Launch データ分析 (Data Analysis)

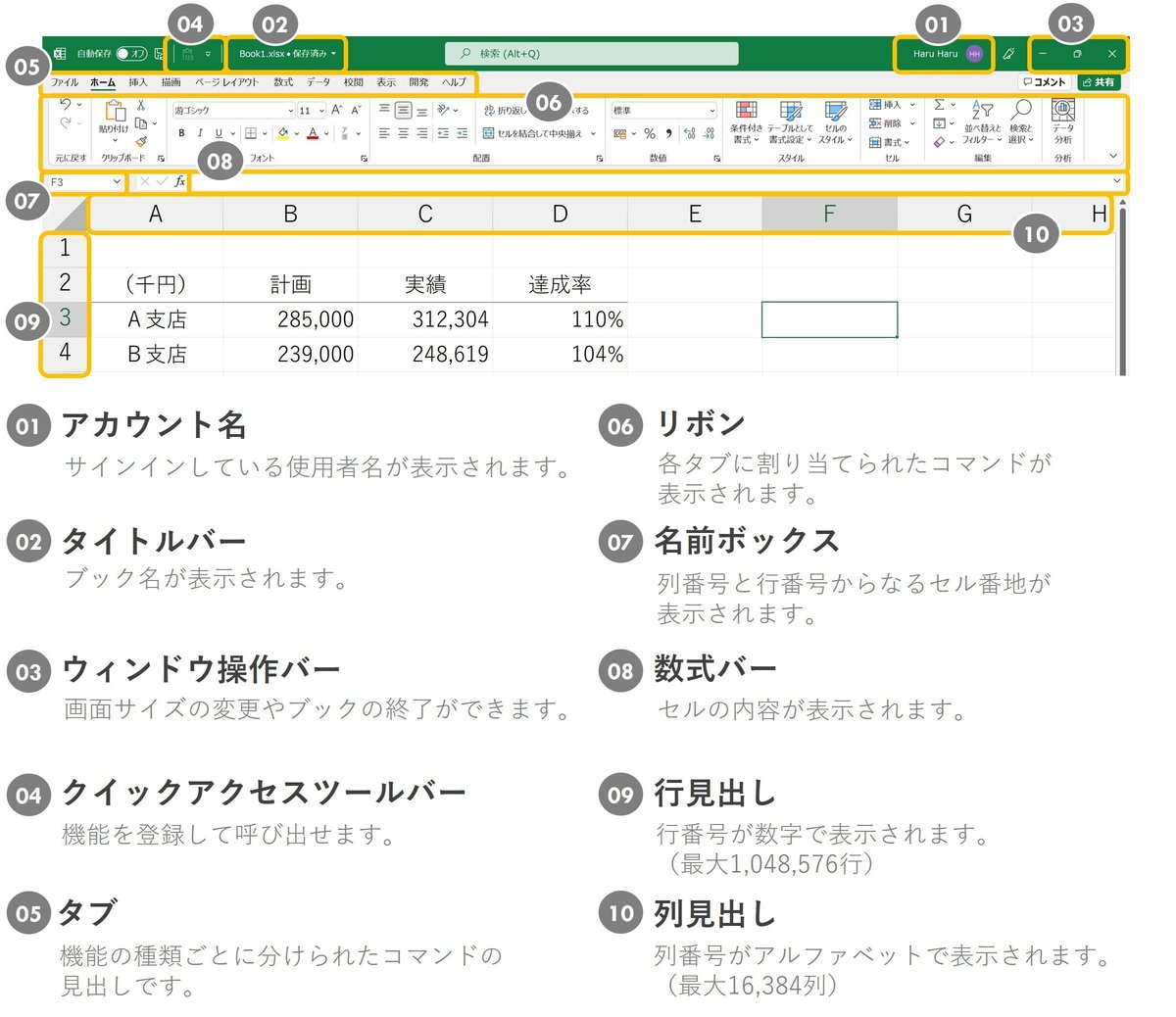(1063, 118)
